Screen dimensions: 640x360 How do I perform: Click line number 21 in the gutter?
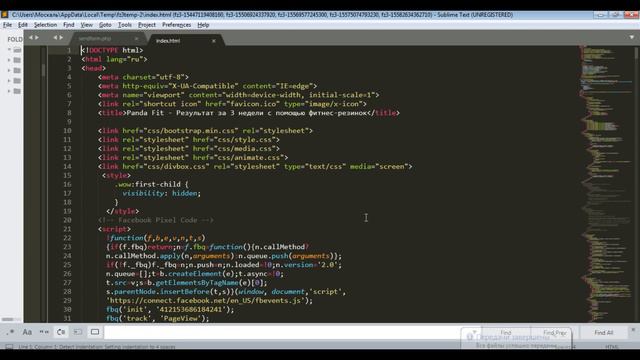click(67, 229)
